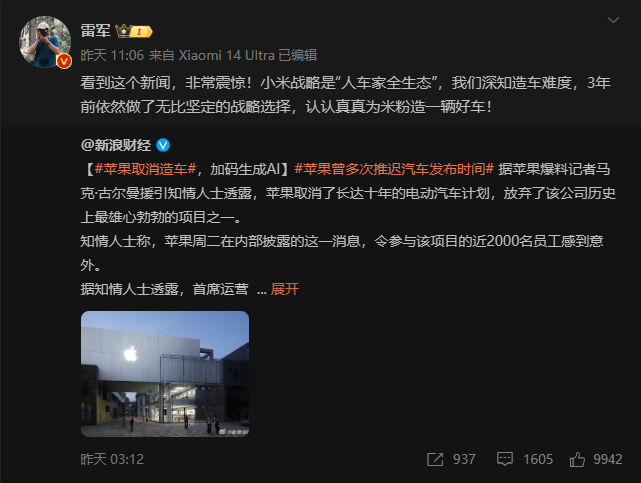This screenshot has height=483, width=641.
Task: Click the blue V badge beside 新浪财经
Action: pyautogui.click(x=163, y=145)
